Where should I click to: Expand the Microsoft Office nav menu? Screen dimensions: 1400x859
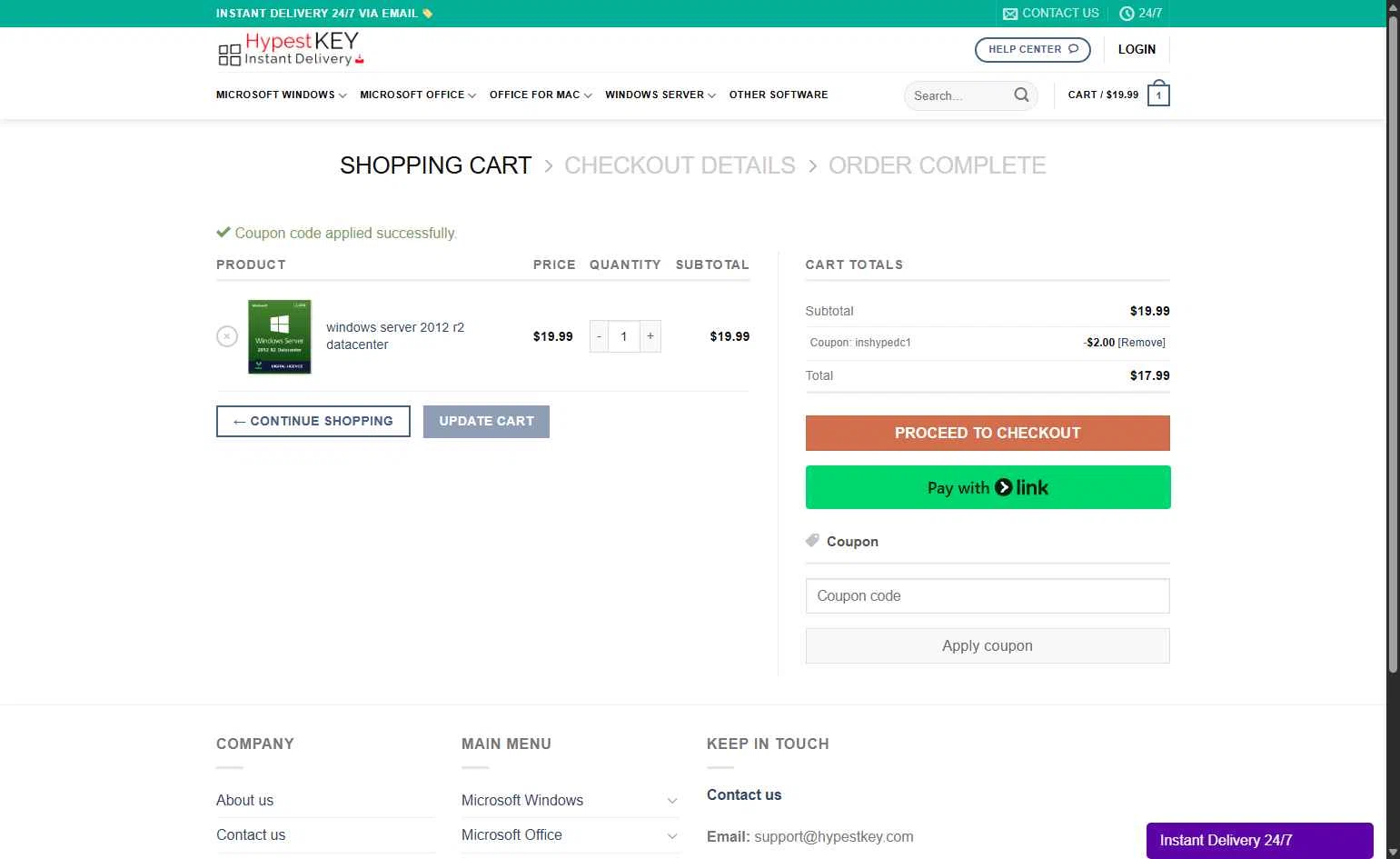tap(418, 95)
